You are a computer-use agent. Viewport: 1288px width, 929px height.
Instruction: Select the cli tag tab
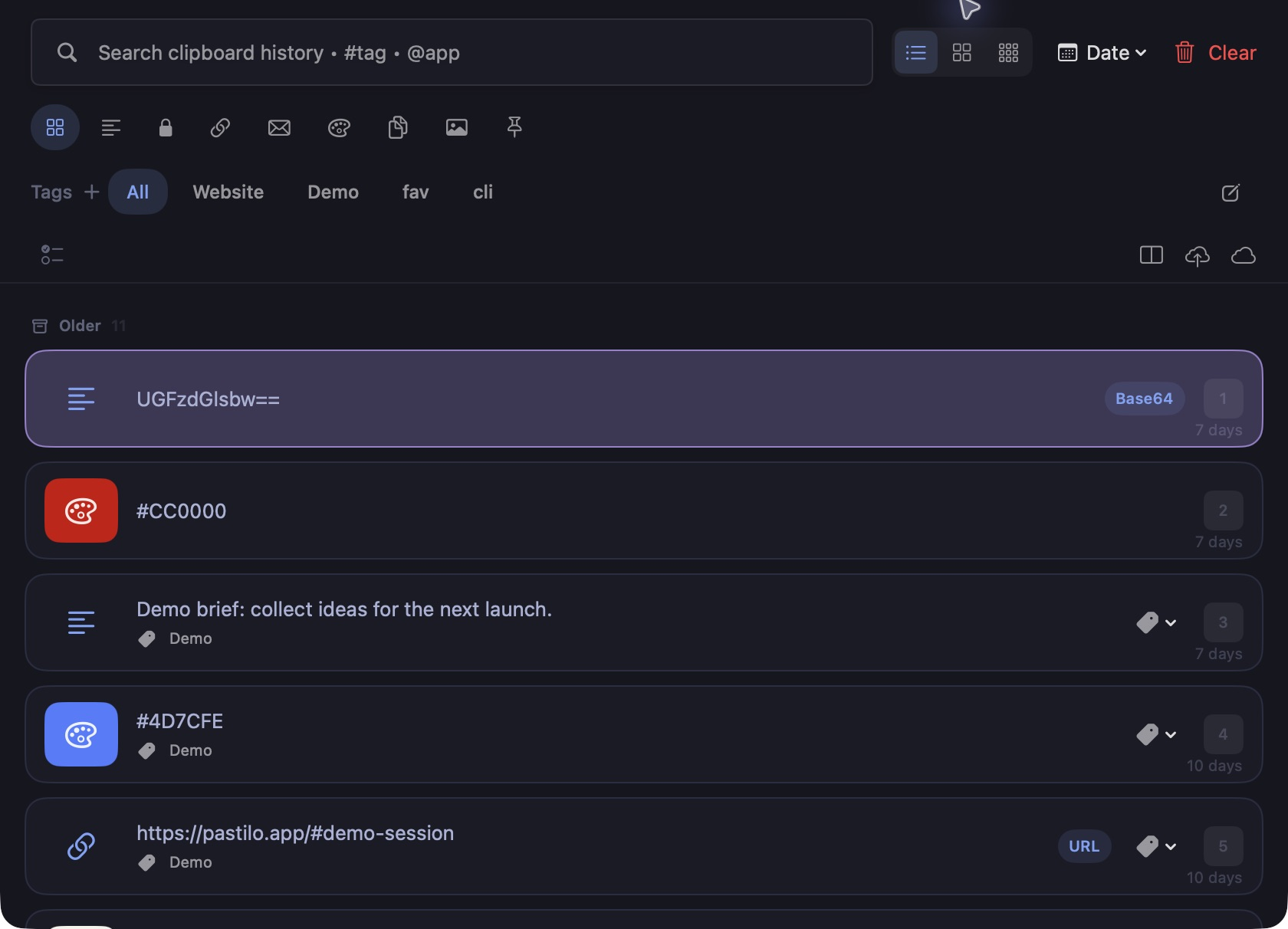click(x=483, y=192)
